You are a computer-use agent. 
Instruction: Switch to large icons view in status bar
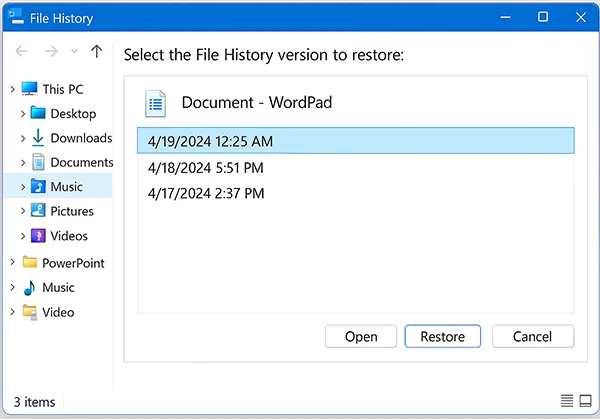585,401
